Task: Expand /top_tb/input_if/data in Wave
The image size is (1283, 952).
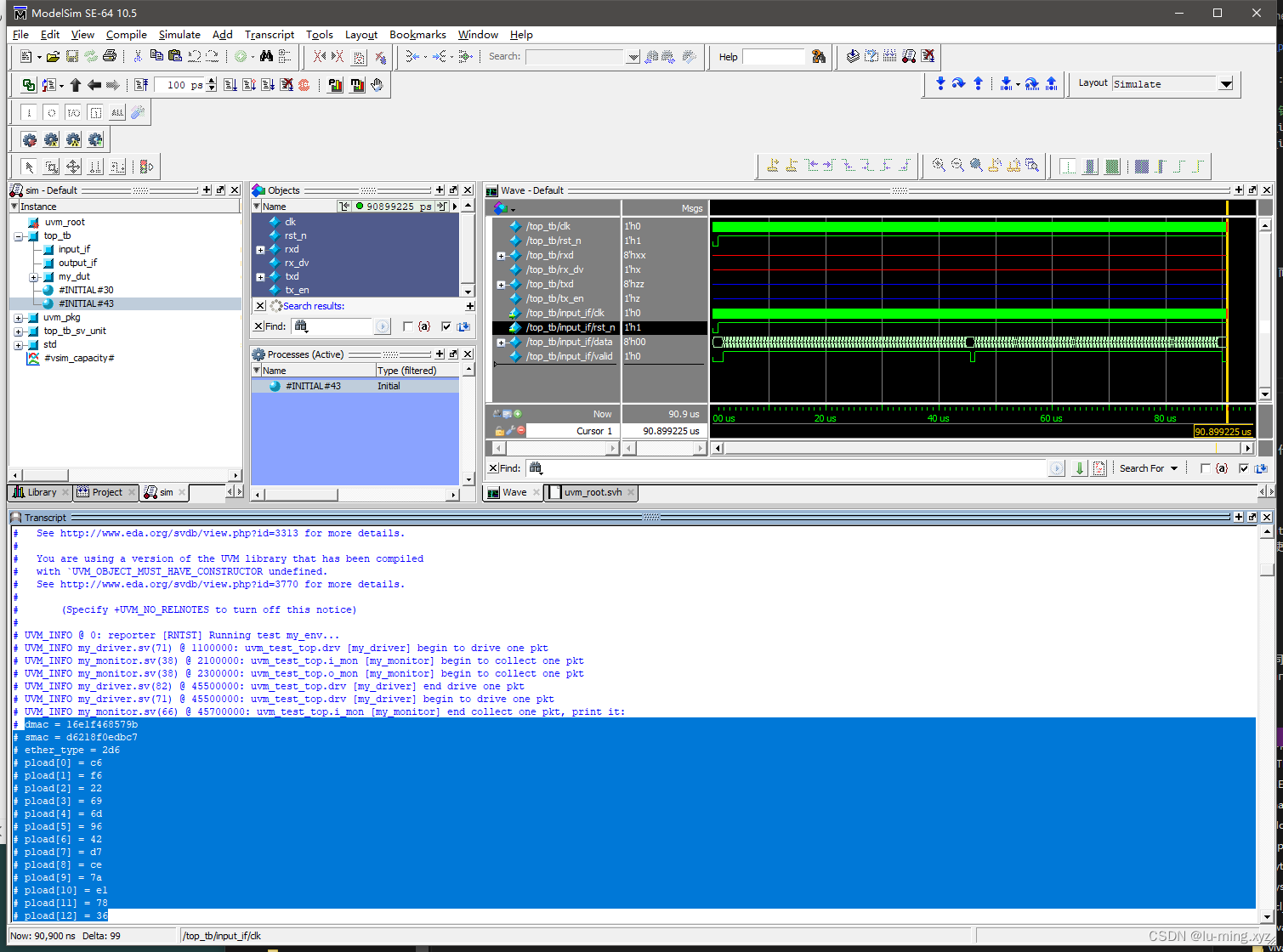Action: [x=501, y=343]
